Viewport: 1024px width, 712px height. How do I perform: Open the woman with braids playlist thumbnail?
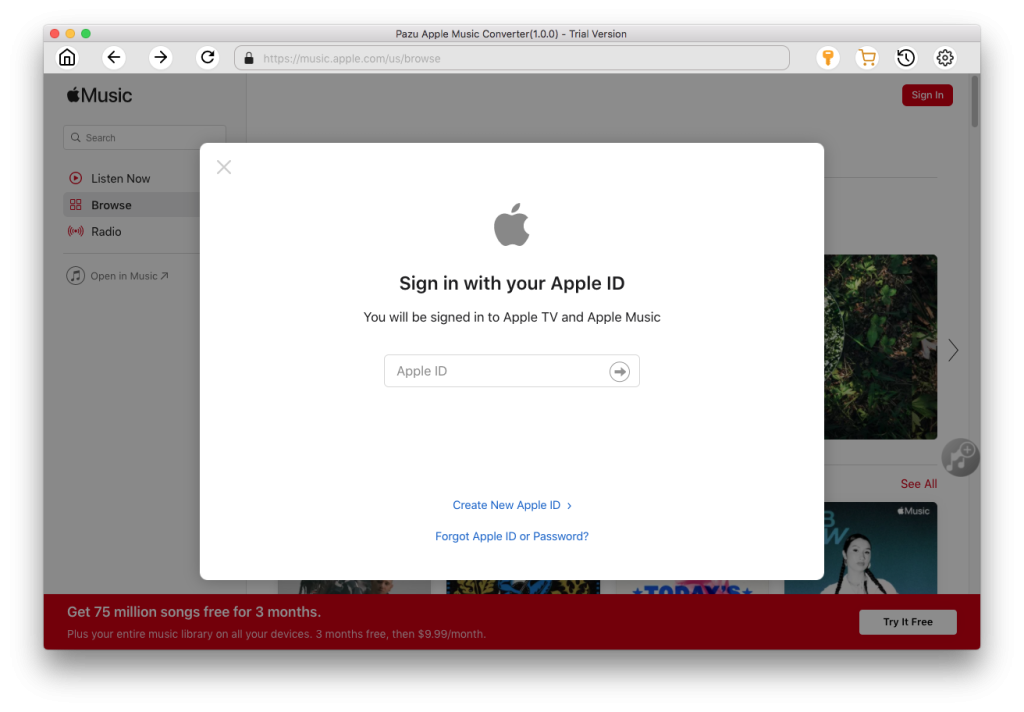[x=861, y=548]
